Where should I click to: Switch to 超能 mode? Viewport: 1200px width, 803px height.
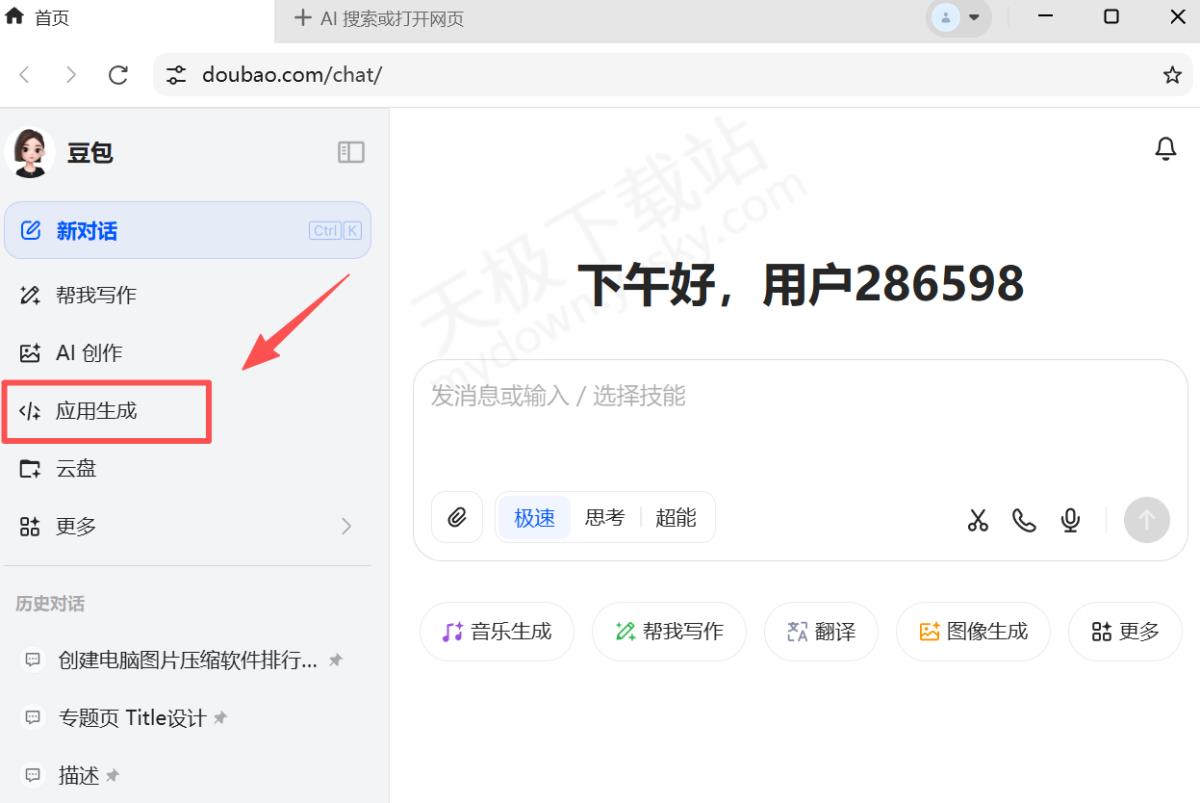coord(675,518)
